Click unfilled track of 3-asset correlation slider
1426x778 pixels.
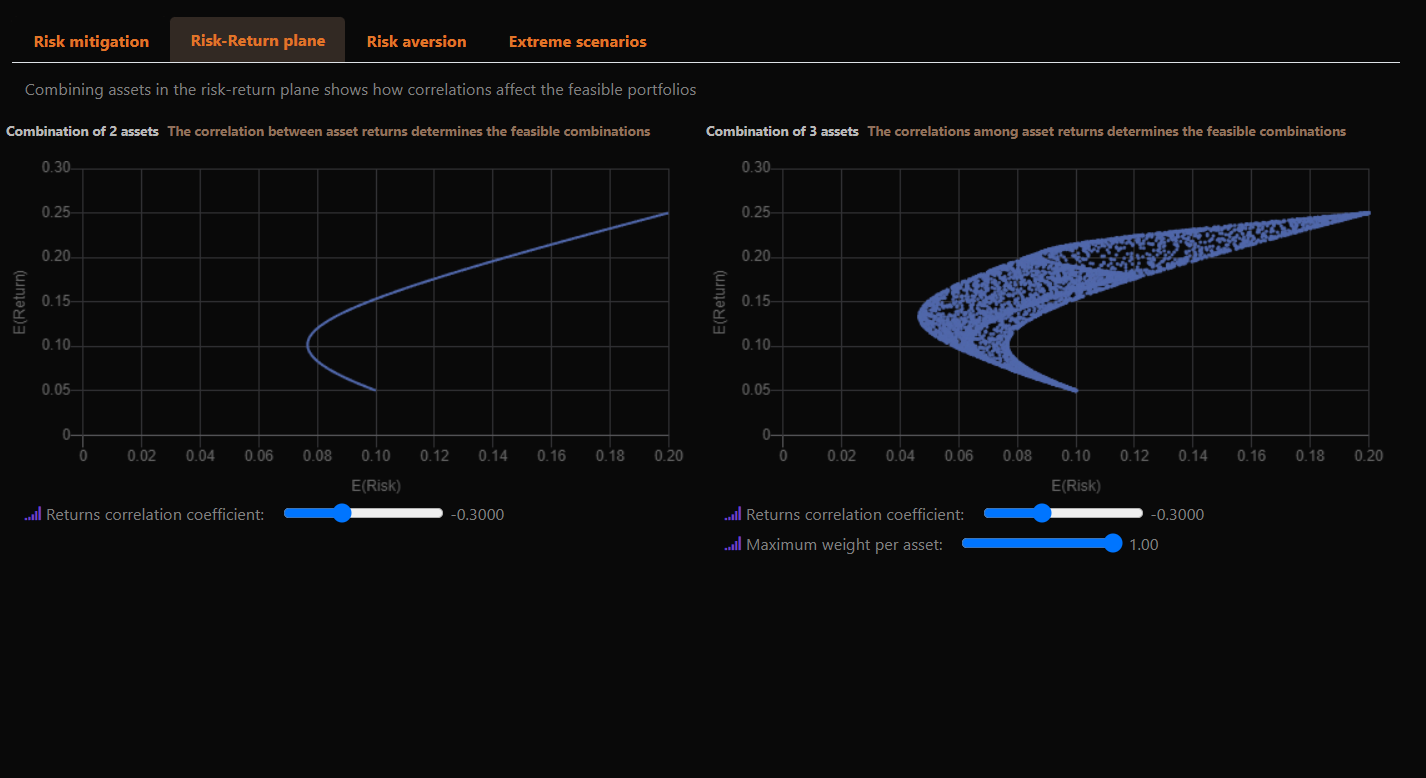point(1100,513)
